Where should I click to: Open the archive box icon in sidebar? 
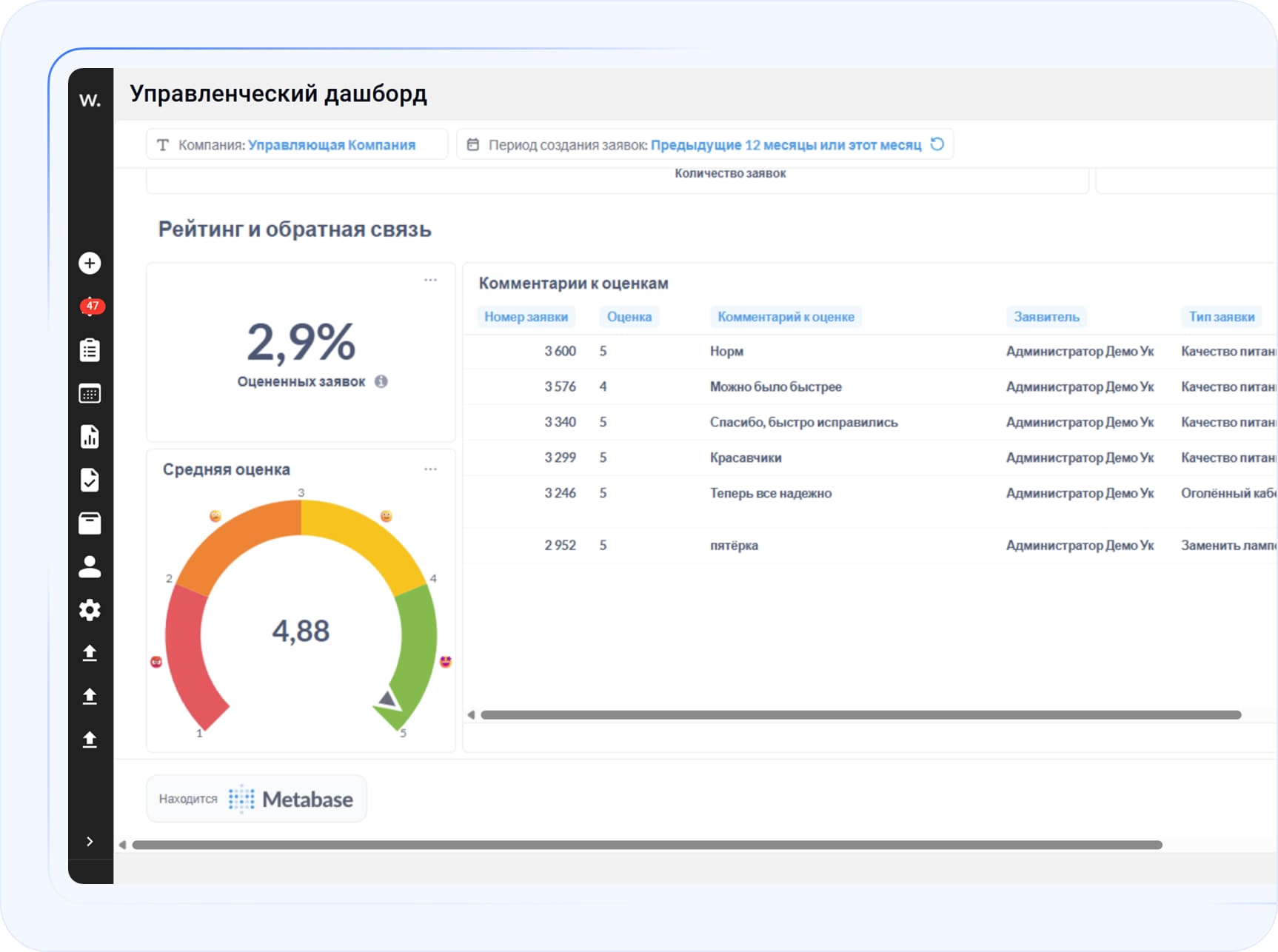pyautogui.click(x=90, y=523)
